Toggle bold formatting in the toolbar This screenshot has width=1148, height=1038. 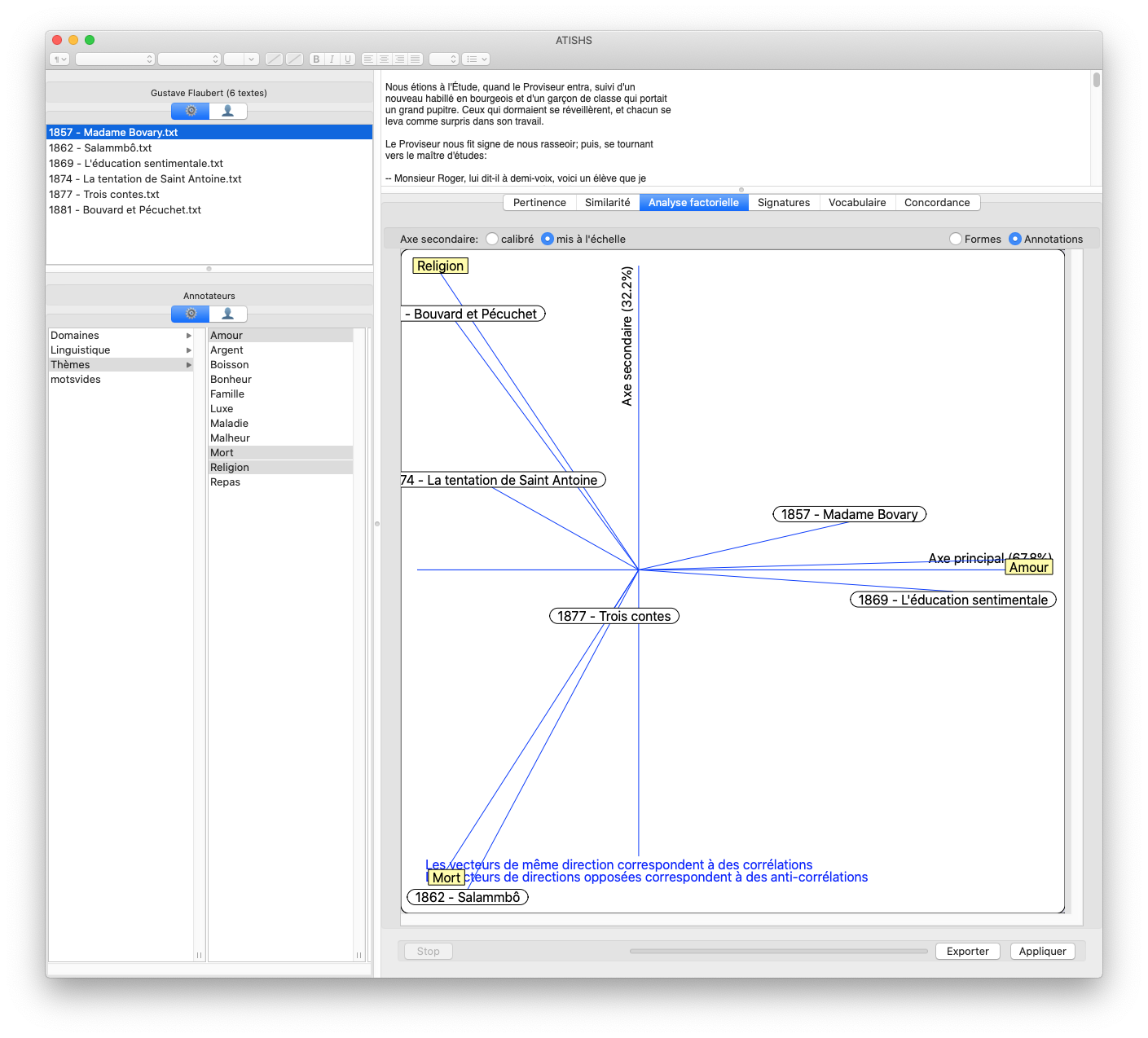tap(316, 59)
